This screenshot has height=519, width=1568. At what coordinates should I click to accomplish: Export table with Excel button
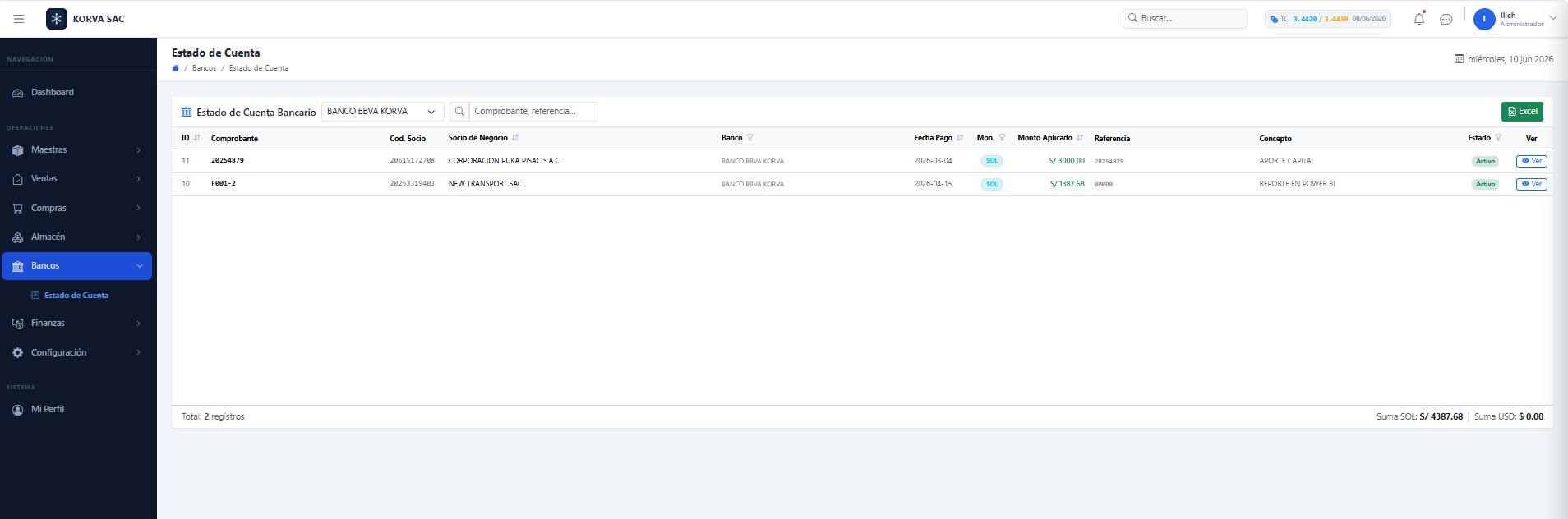(1522, 112)
